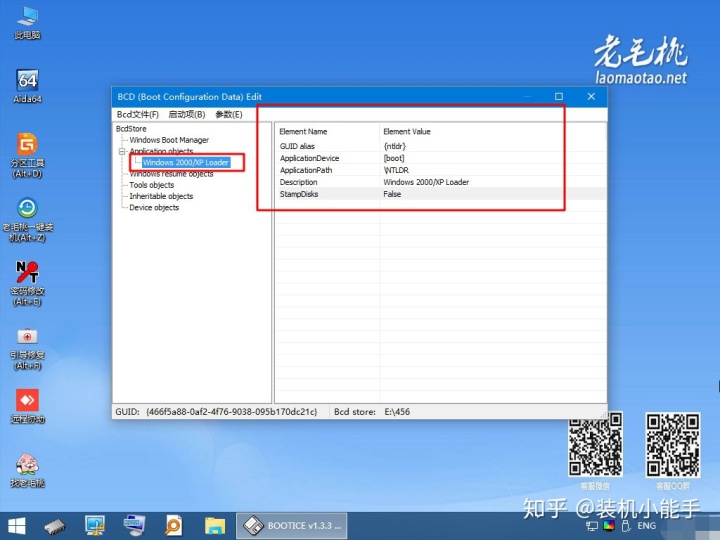
Task: Click the colorful display tray icon
Action: [x=609, y=526]
